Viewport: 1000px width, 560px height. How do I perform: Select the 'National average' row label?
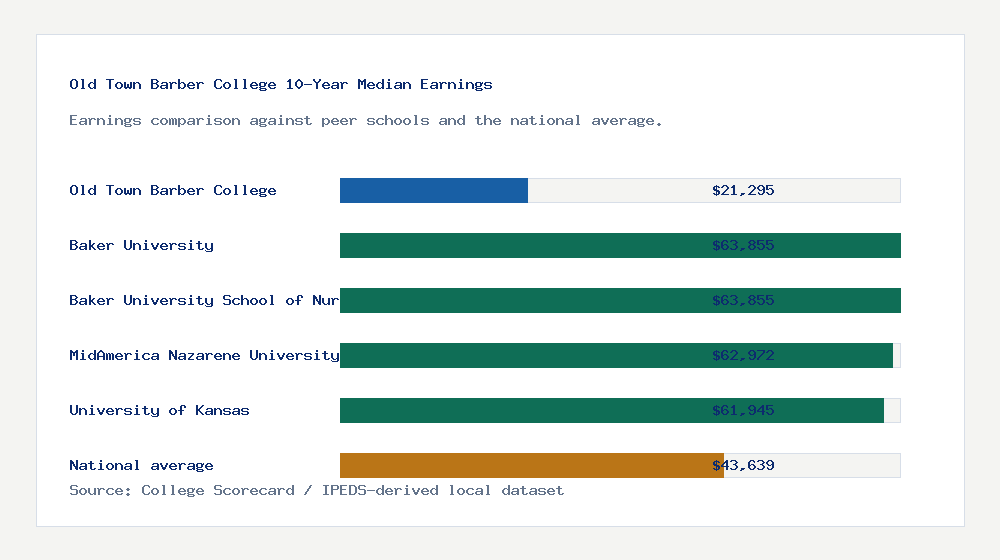(141, 466)
